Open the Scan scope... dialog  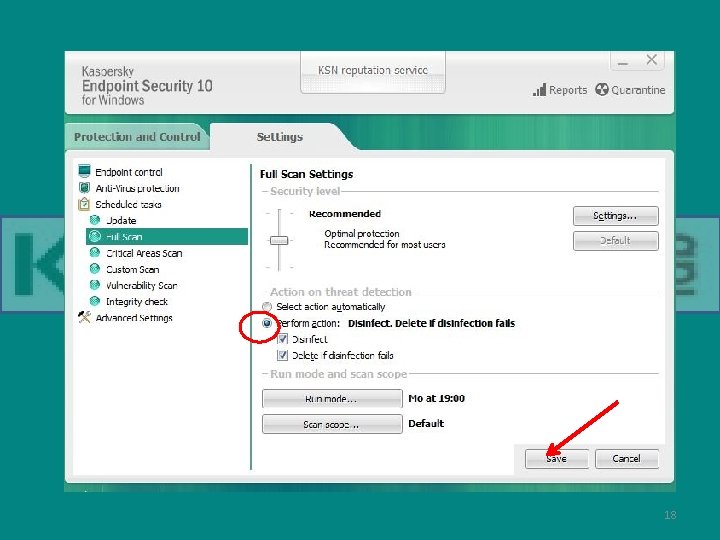[332, 424]
